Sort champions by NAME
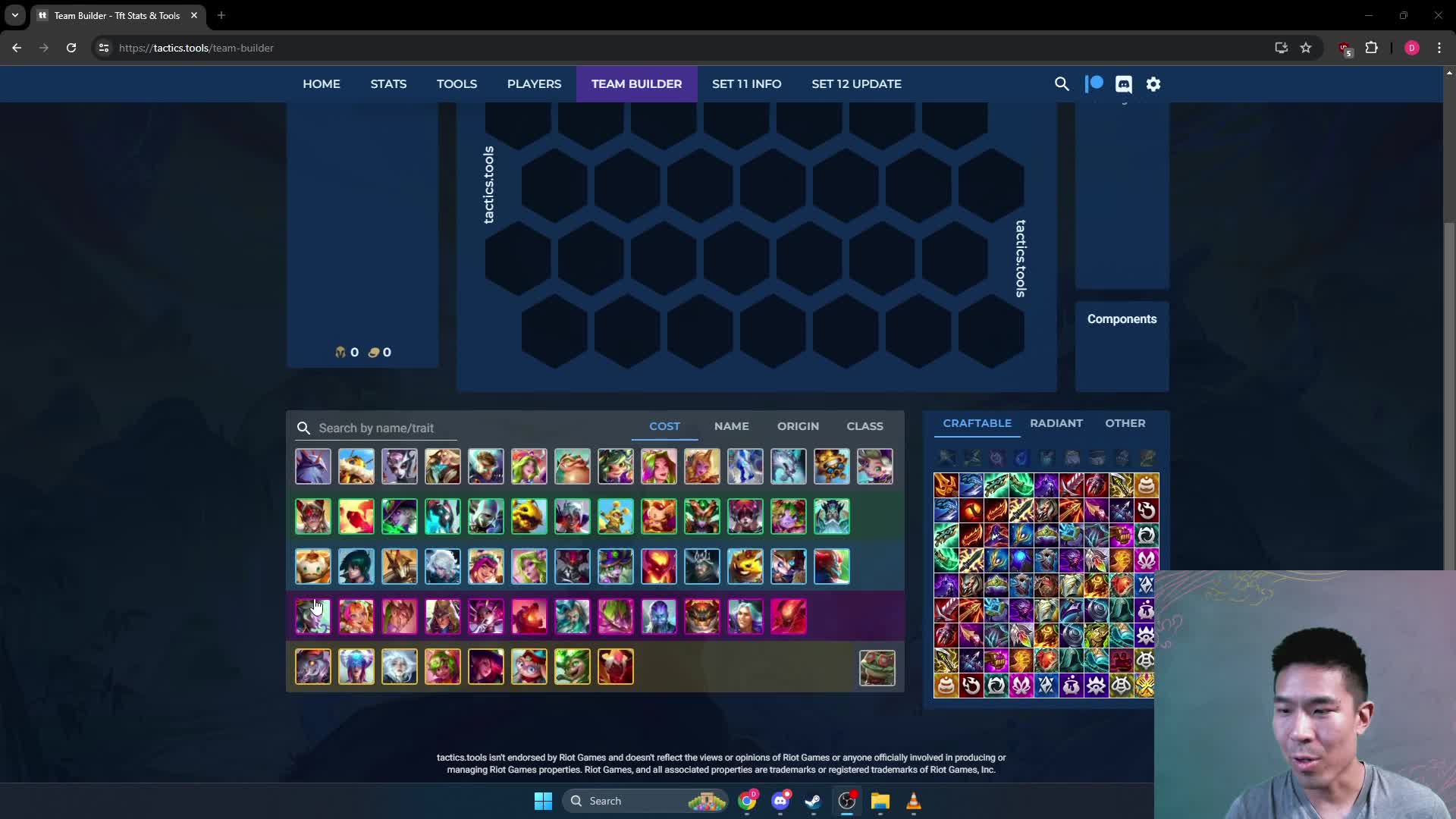The image size is (1456, 819). point(731,426)
